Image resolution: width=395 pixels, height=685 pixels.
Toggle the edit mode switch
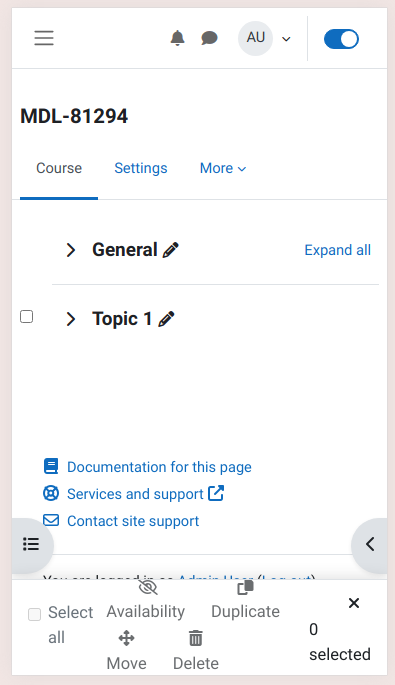pyautogui.click(x=341, y=39)
